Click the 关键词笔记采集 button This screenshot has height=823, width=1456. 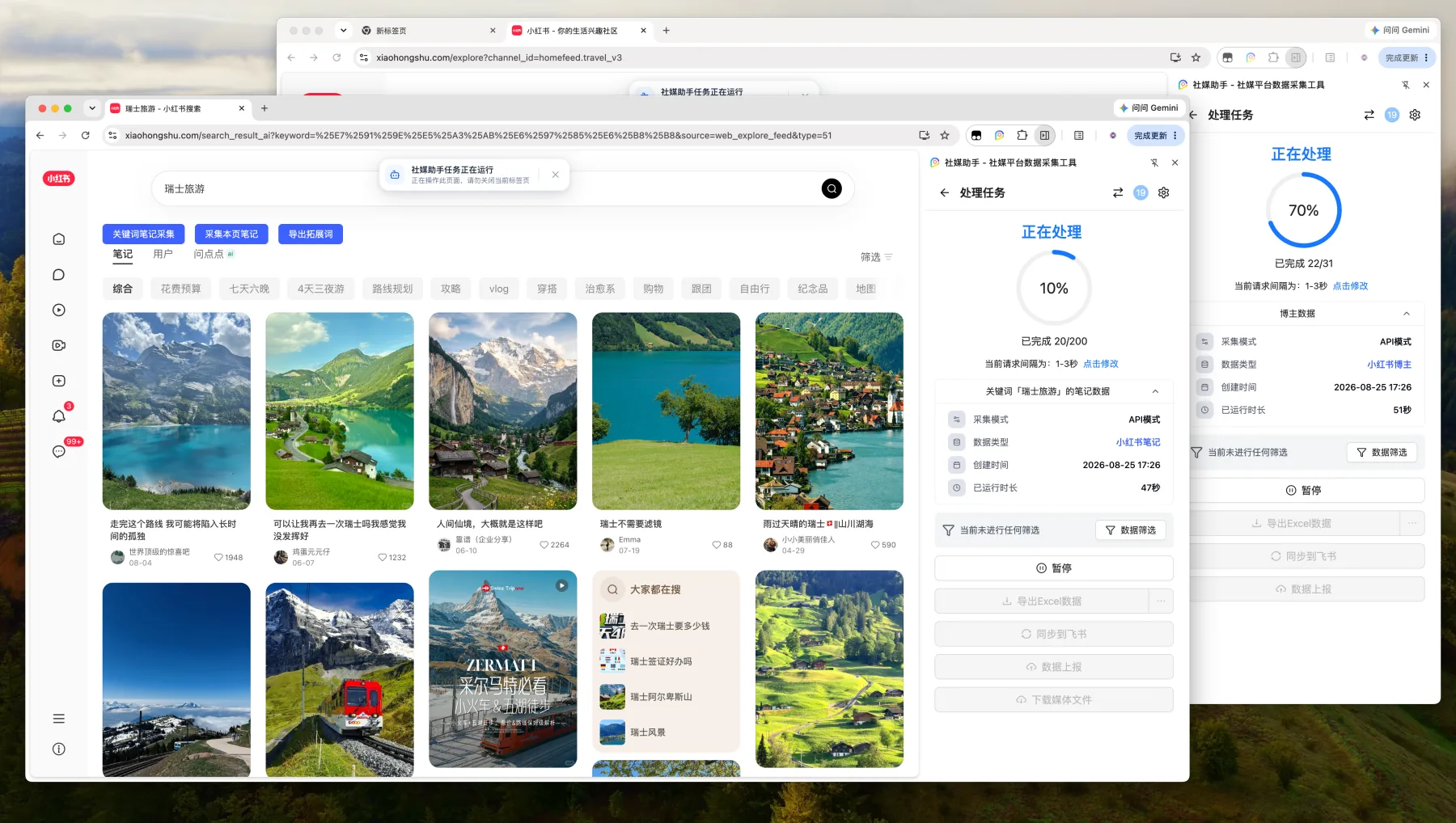[x=143, y=234]
